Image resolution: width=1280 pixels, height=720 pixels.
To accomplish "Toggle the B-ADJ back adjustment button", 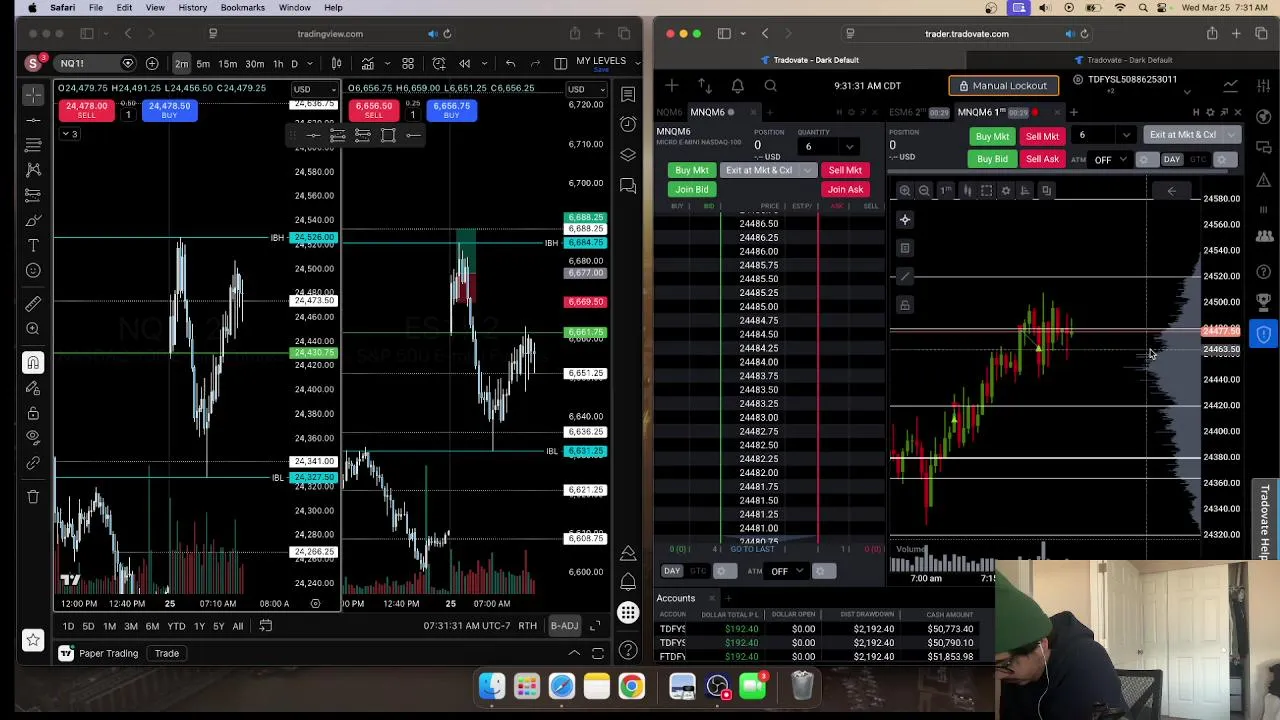I will (x=564, y=626).
